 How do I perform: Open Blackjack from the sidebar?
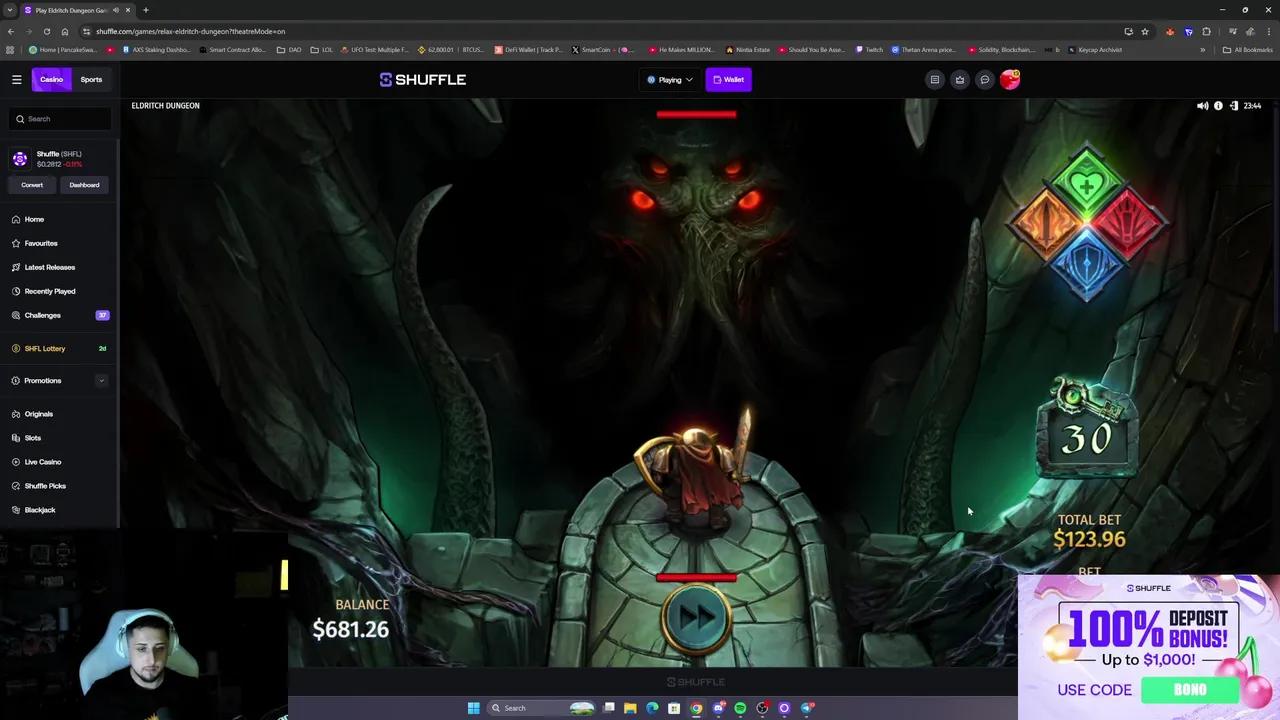tap(40, 509)
